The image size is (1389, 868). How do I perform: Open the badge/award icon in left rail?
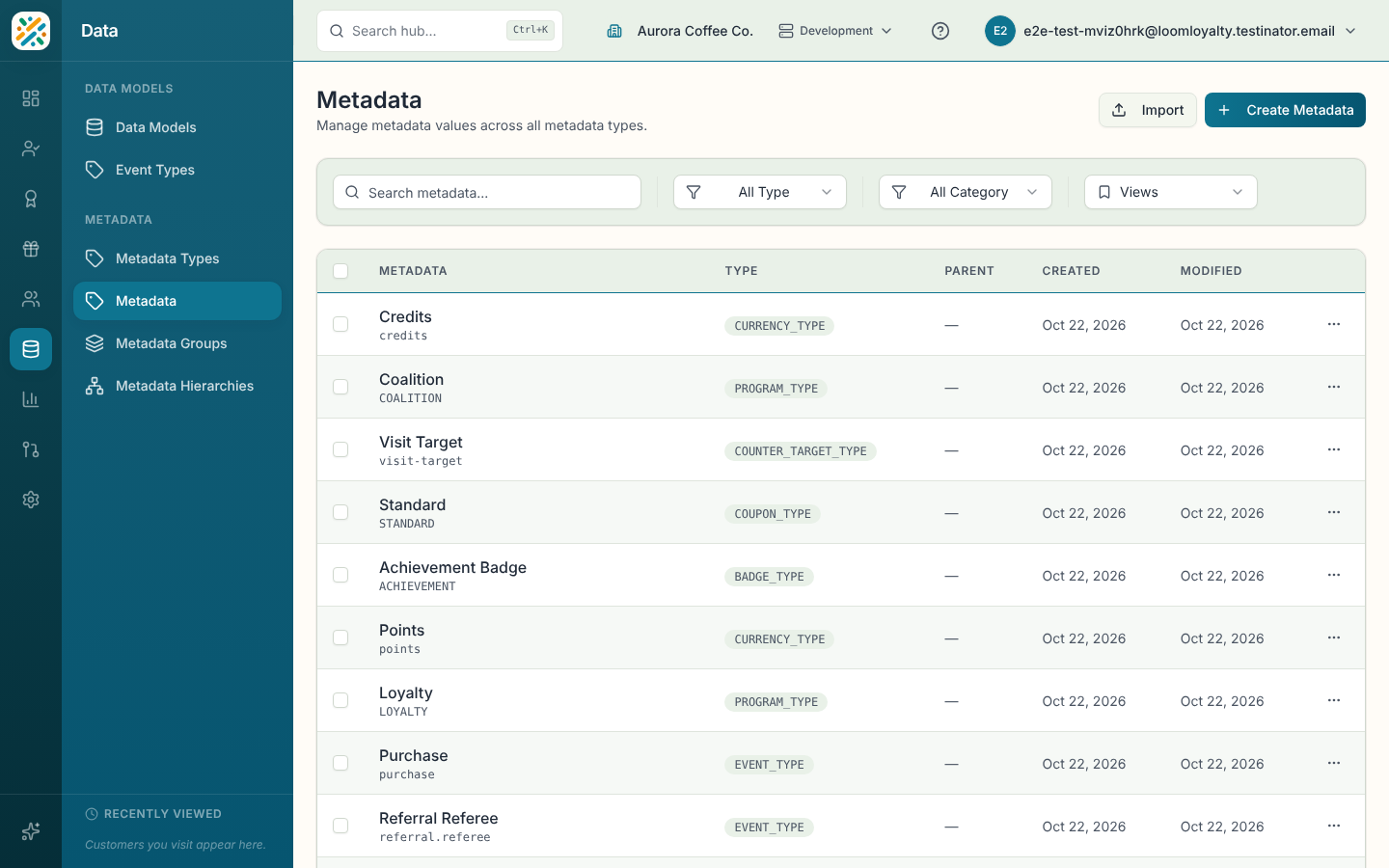pyautogui.click(x=31, y=199)
